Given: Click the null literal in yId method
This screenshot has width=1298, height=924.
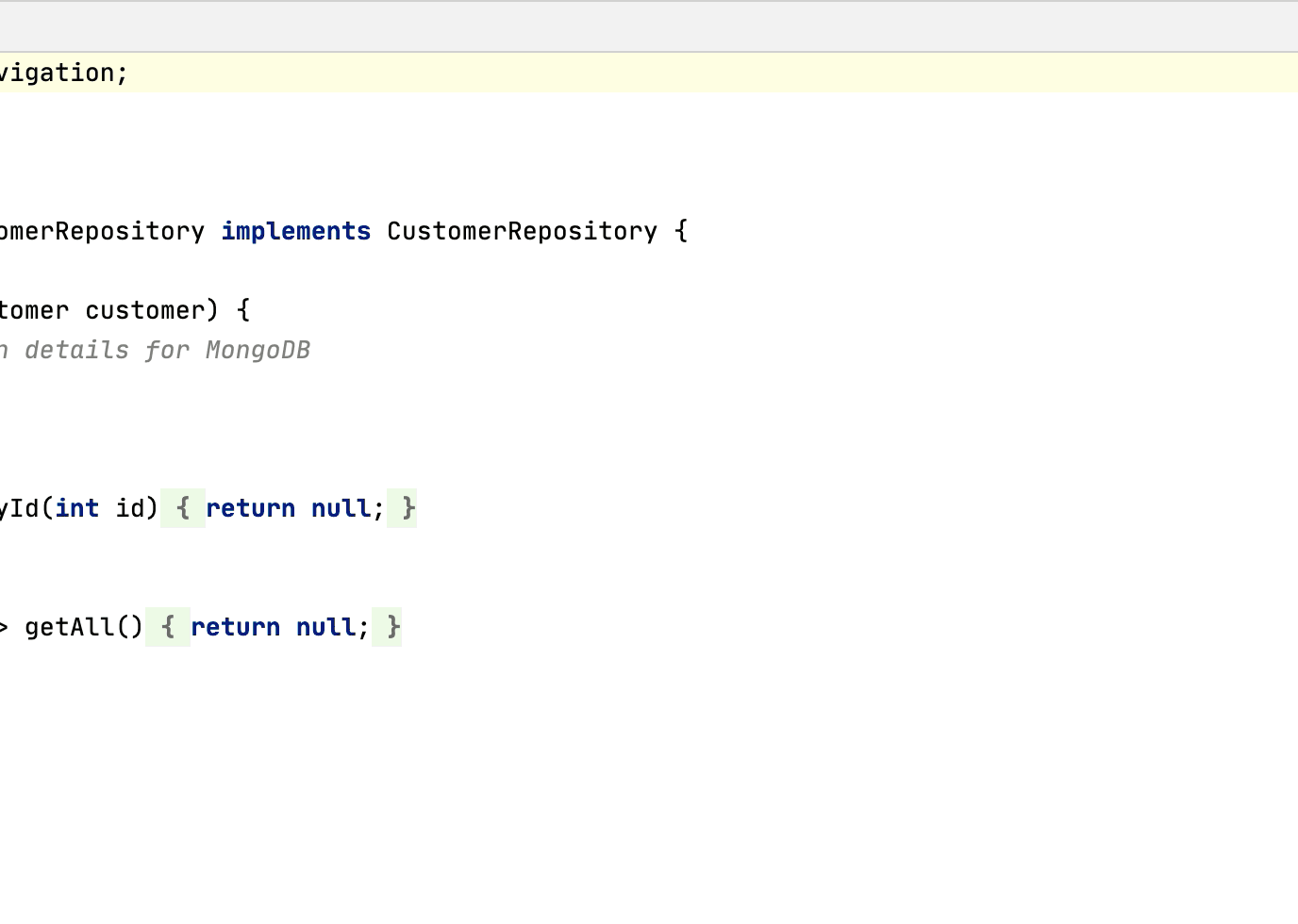Looking at the screenshot, I should point(339,508).
